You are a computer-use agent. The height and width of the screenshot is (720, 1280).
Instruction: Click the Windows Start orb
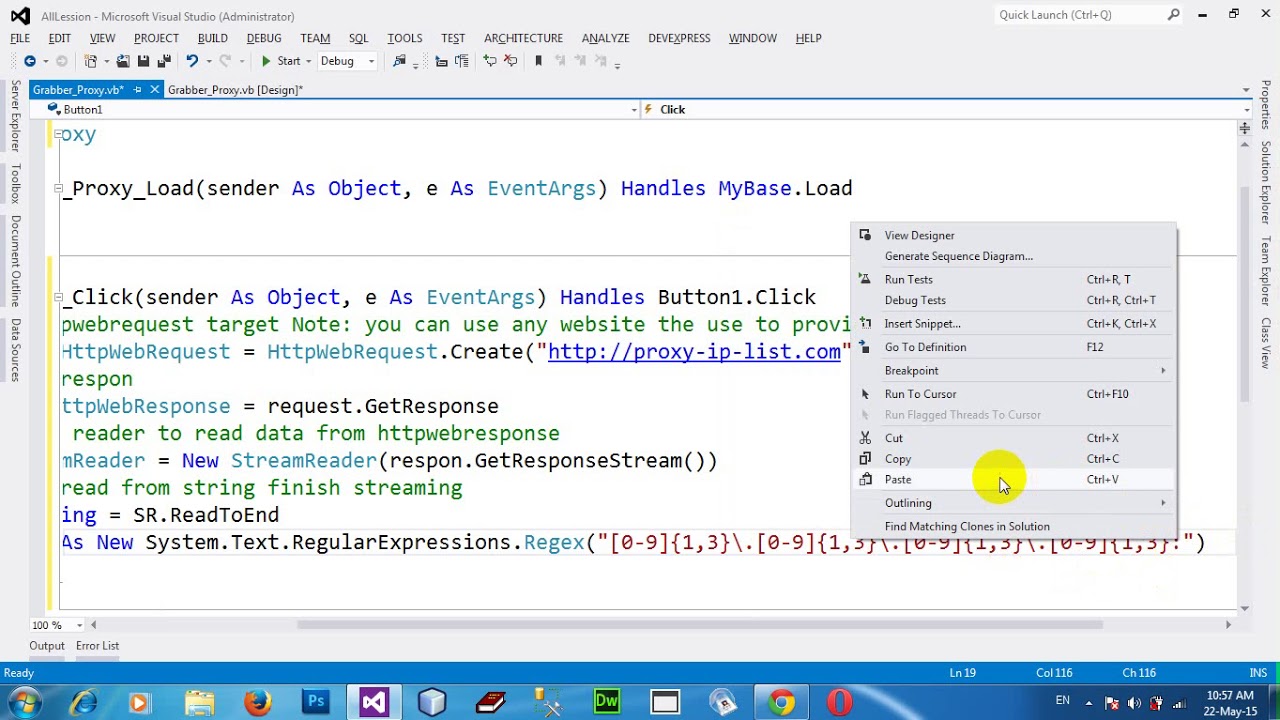click(x=25, y=702)
